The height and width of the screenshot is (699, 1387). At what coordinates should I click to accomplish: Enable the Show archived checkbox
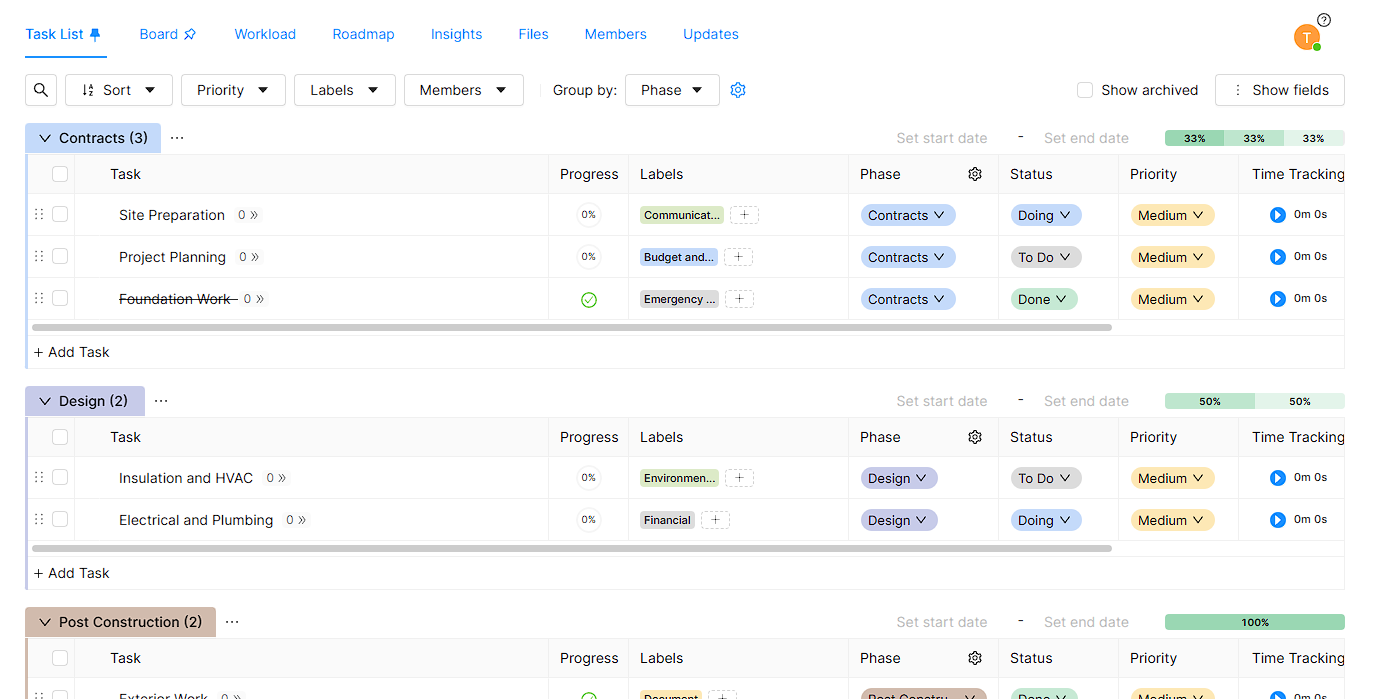pyautogui.click(x=1085, y=90)
